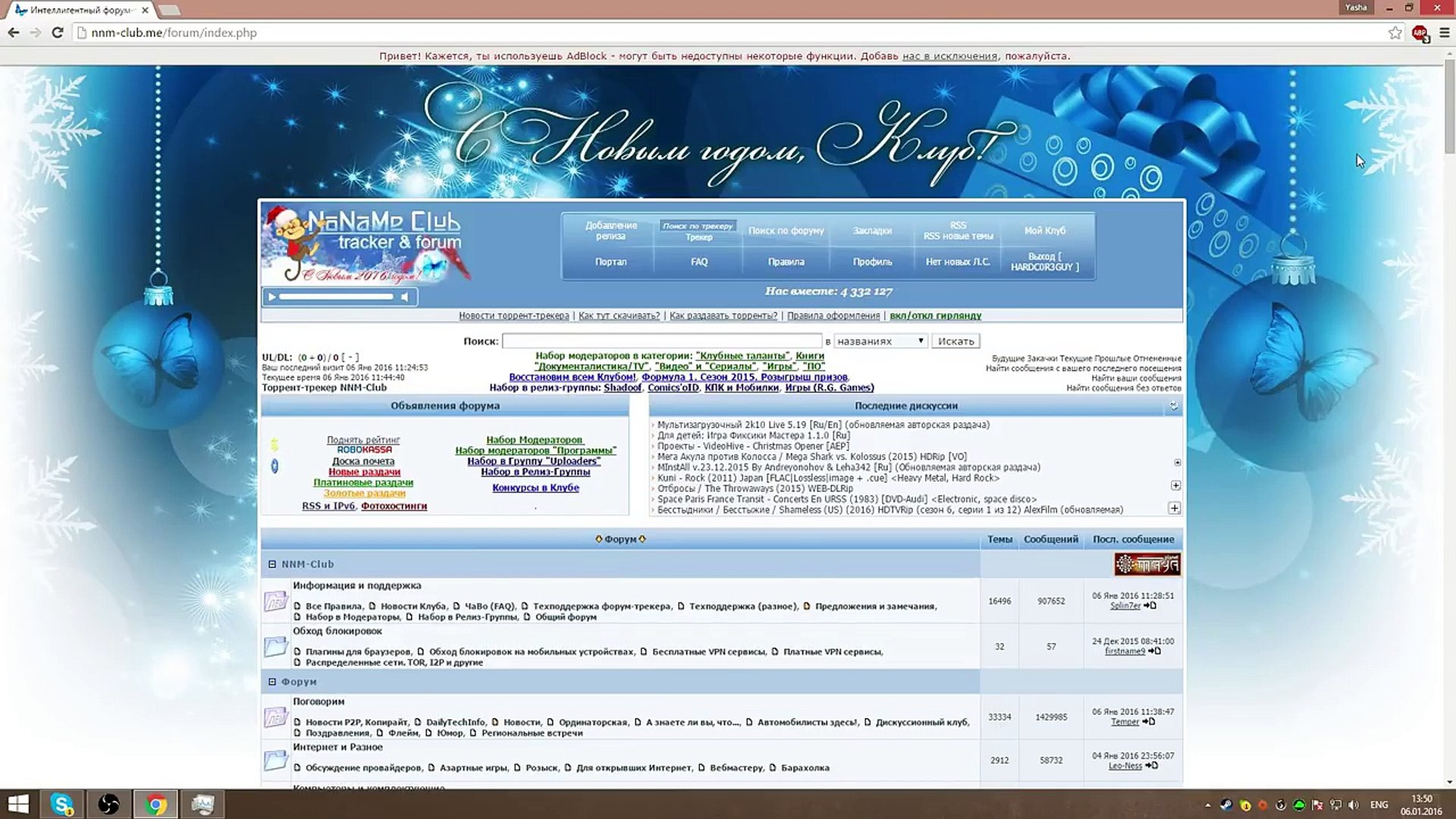This screenshot has height=819, width=1456.
Task: Click the ENG language indicator
Action: (x=1379, y=805)
